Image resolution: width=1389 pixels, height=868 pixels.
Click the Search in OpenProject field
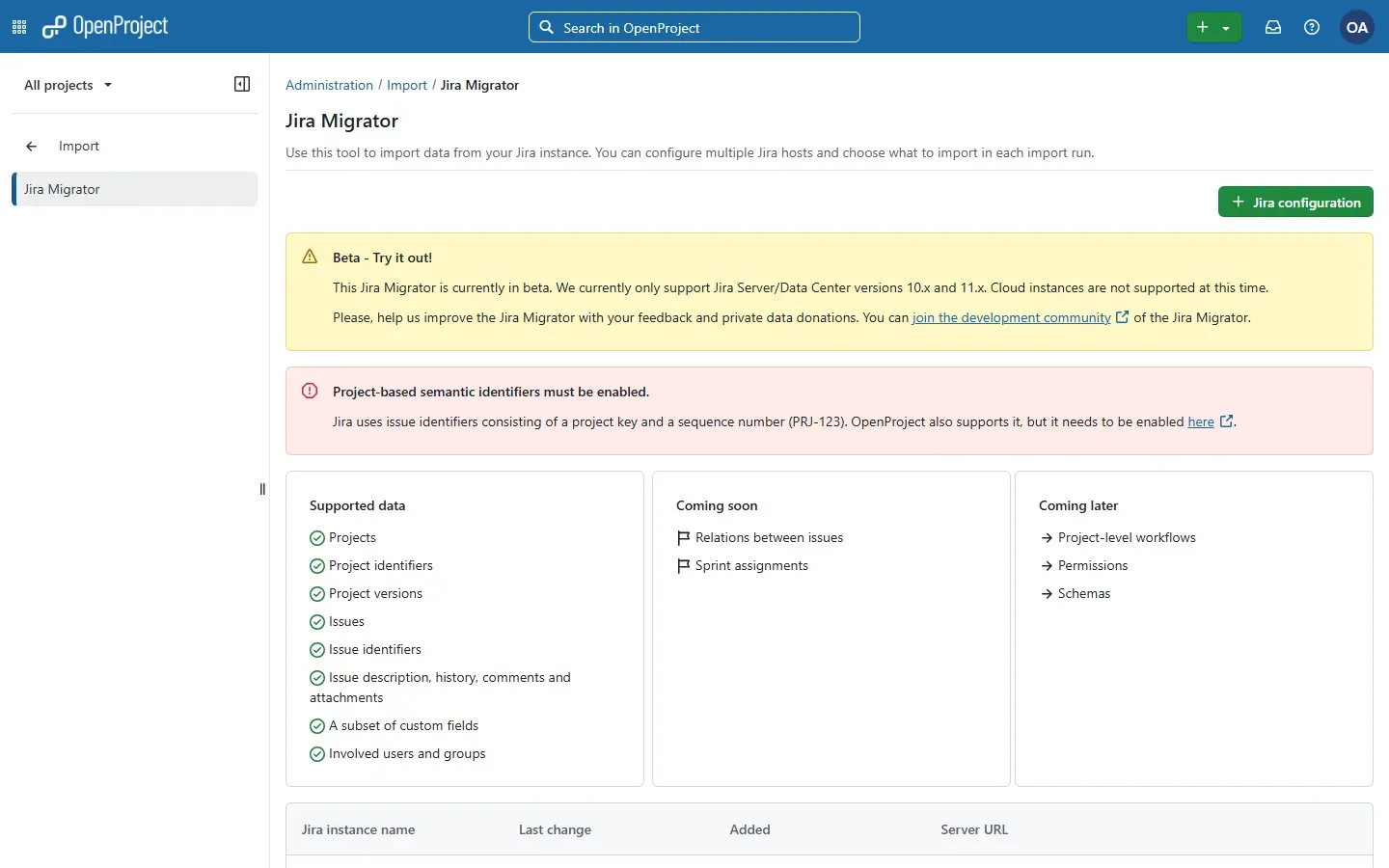[x=694, y=27]
